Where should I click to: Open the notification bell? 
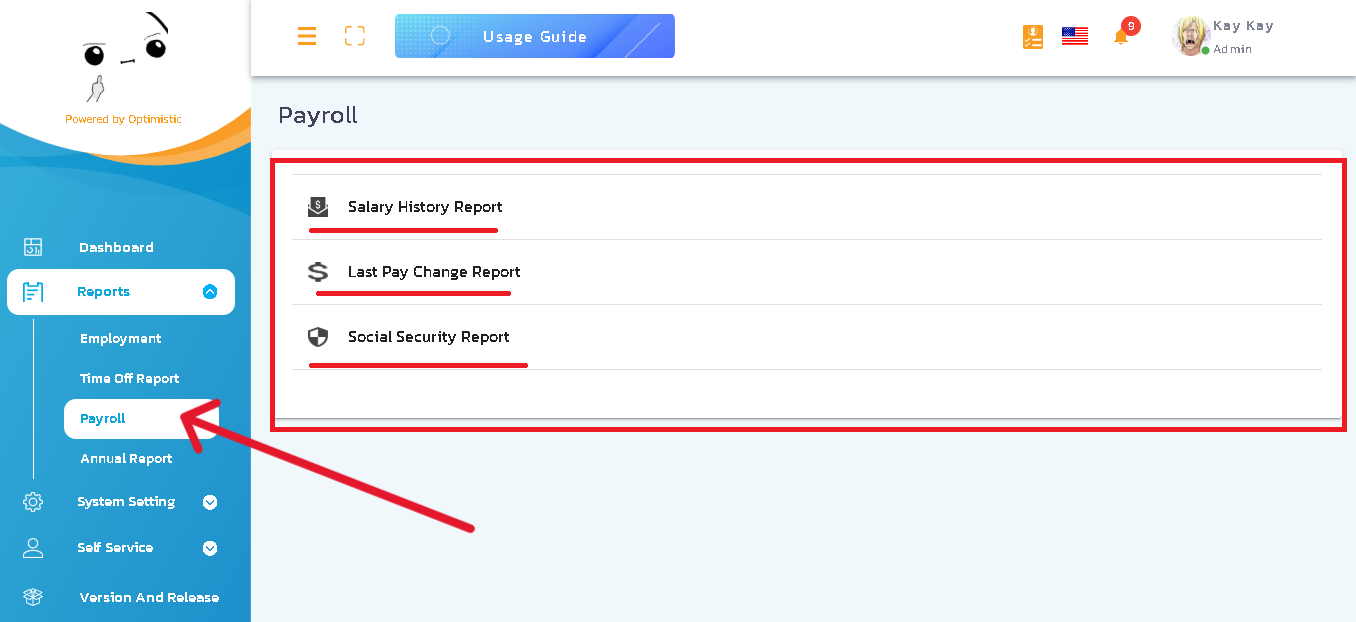tap(1121, 37)
